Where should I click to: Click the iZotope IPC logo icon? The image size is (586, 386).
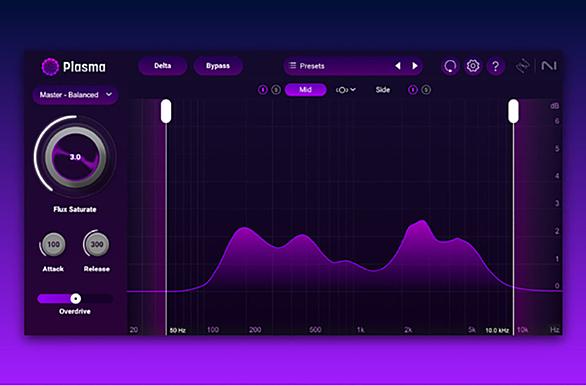click(x=523, y=67)
